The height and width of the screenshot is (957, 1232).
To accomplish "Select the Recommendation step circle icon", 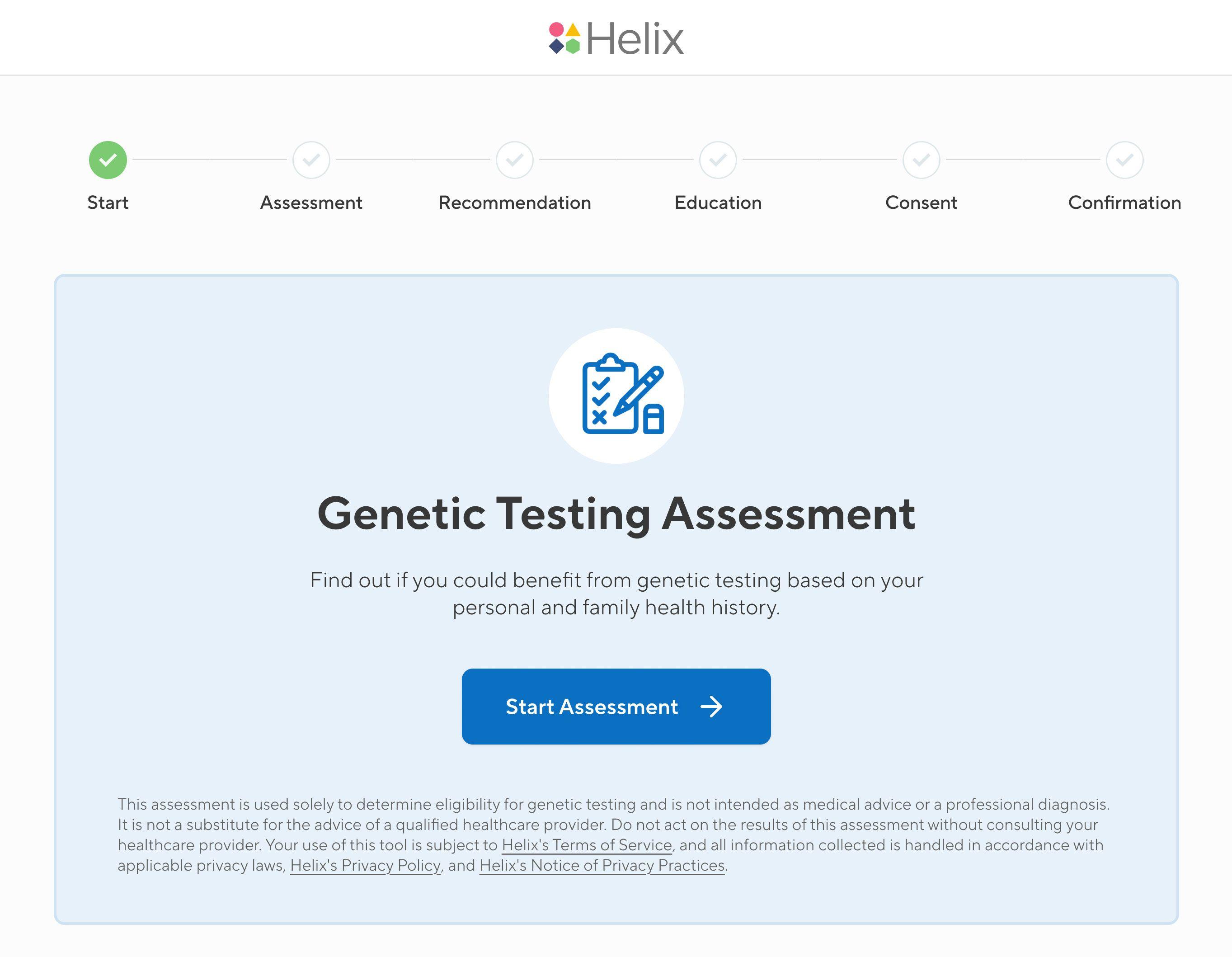I will pos(514,160).
